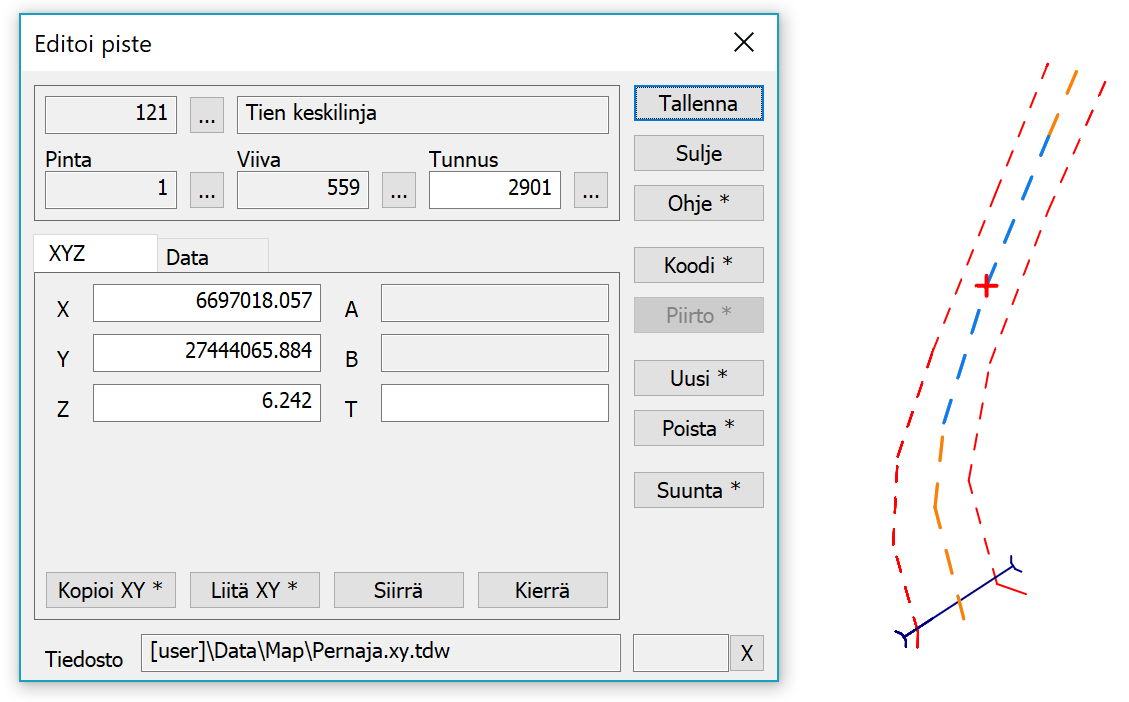Click the red cross marker on road centerline
Image resolution: width=1129 pixels, height=702 pixels.
point(987,287)
